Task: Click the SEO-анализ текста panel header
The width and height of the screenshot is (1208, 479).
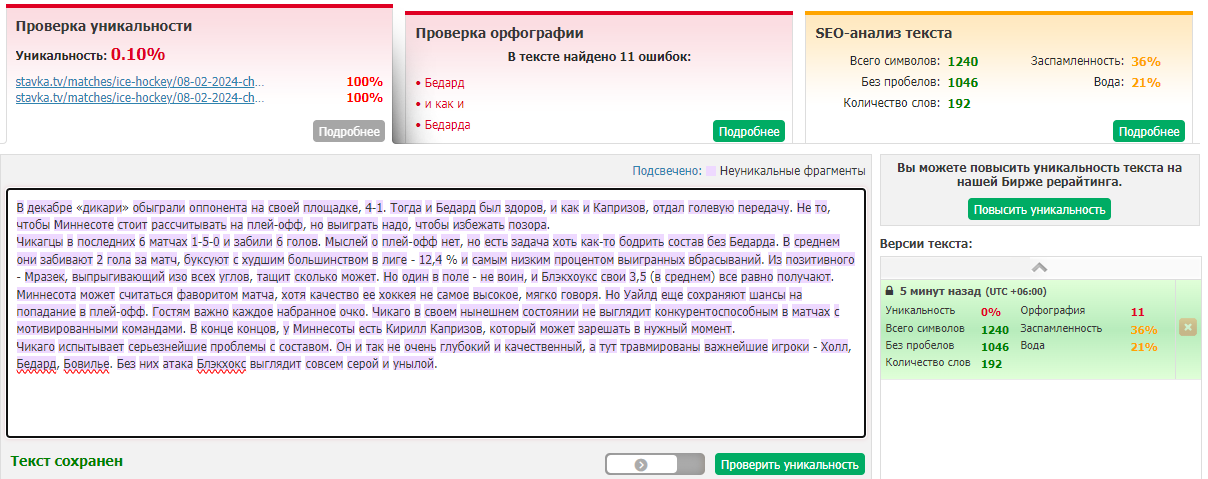Action: [884, 33]
